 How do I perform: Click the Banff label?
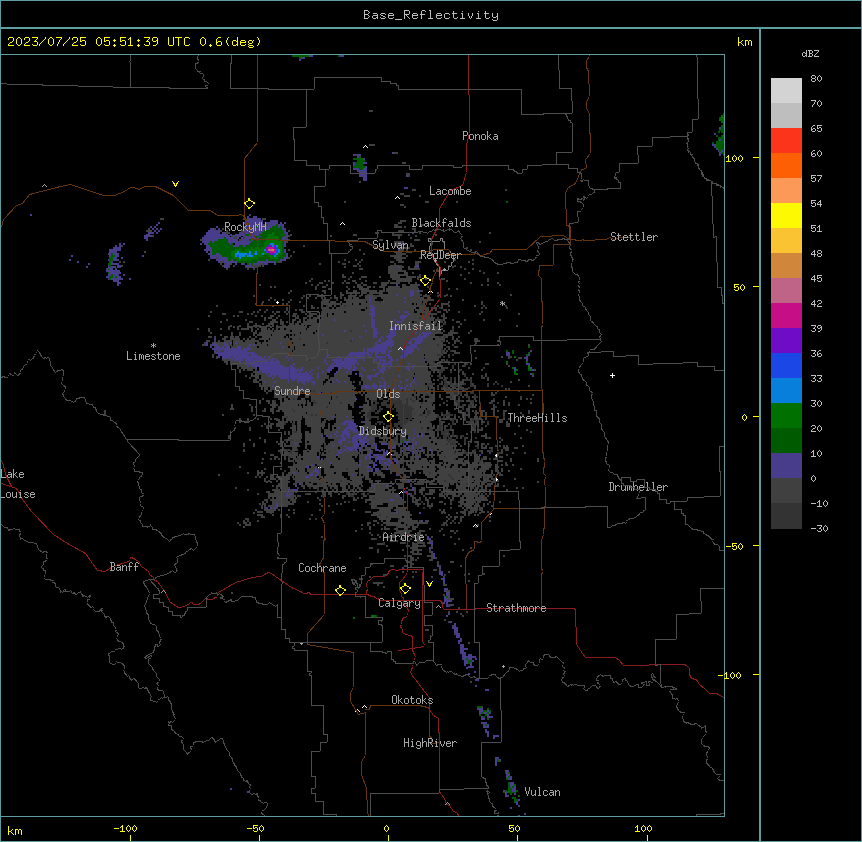pyautogui.click(x=124, y=567)
